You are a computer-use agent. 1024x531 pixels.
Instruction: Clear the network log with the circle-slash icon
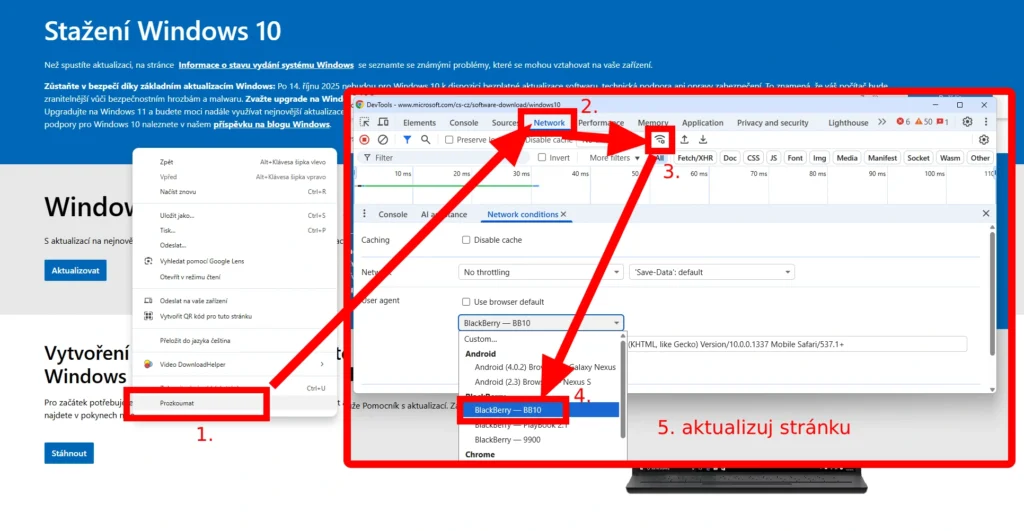click(383, 139)
